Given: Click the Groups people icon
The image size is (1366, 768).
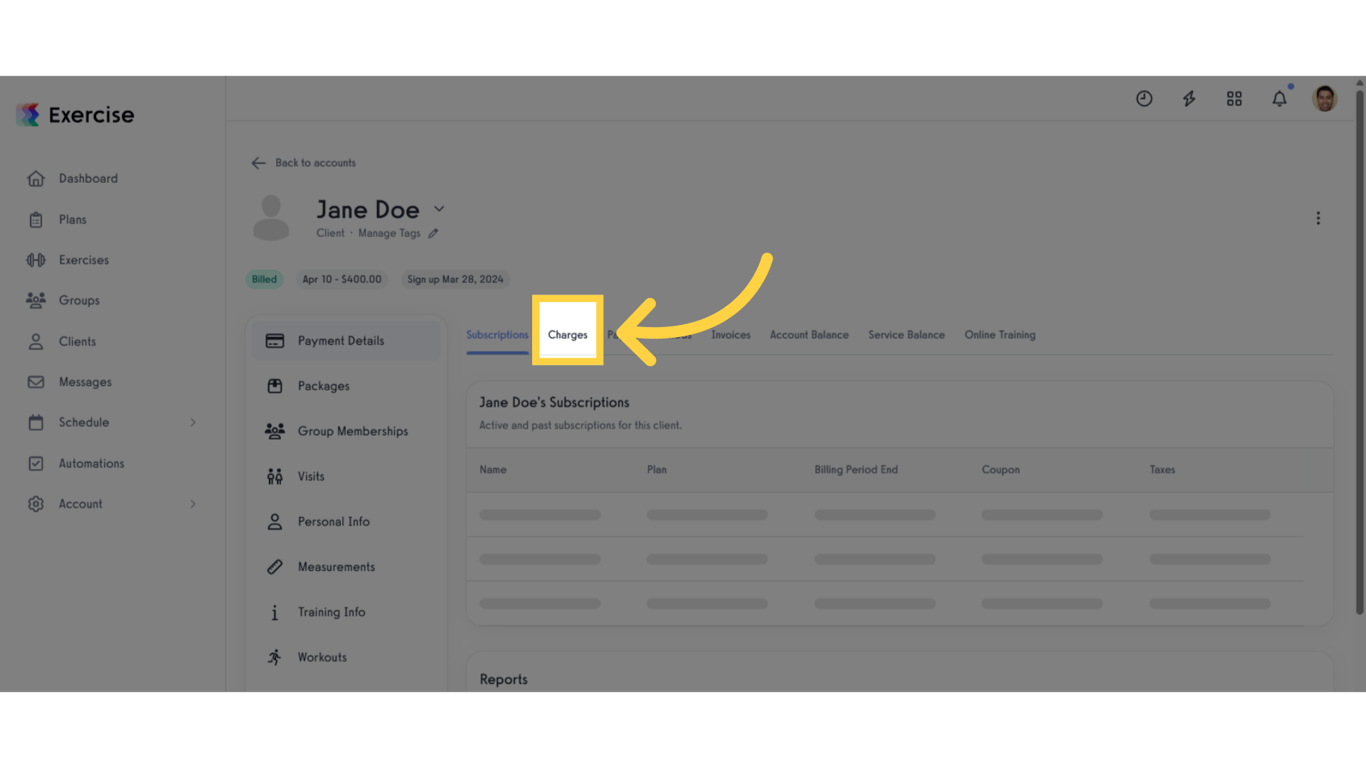Looking at the screenshot, I should click(36, 300).
